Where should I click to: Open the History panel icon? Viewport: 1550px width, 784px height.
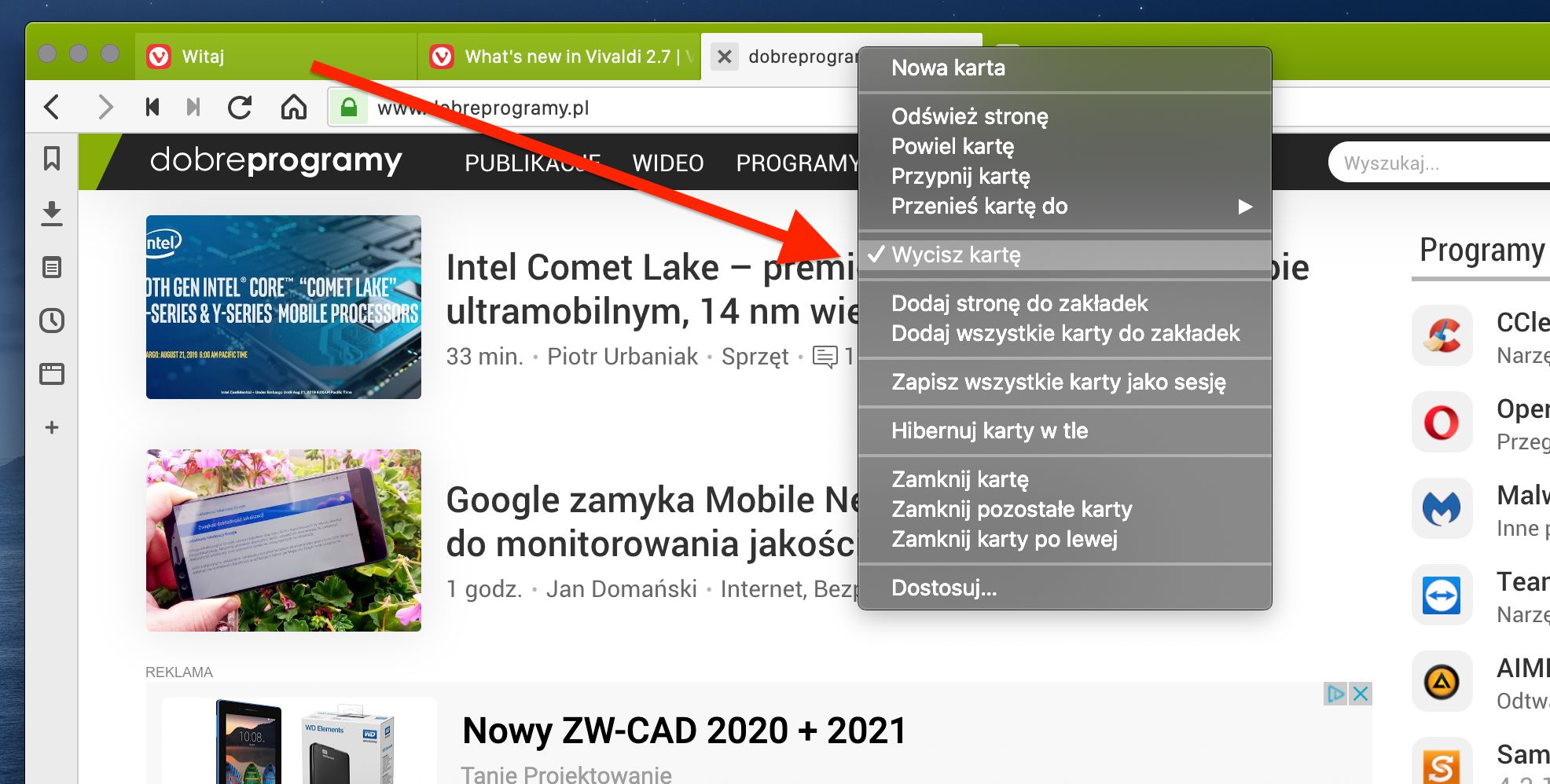click(x=51, y=320)
